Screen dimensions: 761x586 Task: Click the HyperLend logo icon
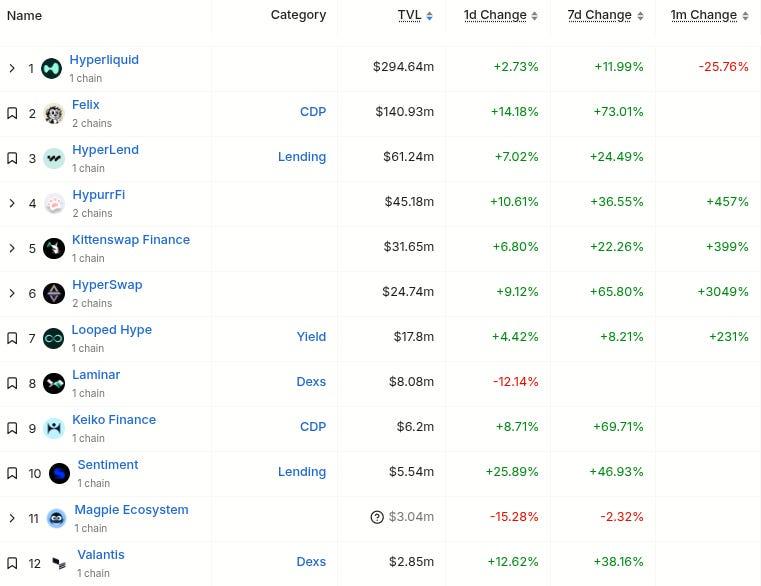54,158
